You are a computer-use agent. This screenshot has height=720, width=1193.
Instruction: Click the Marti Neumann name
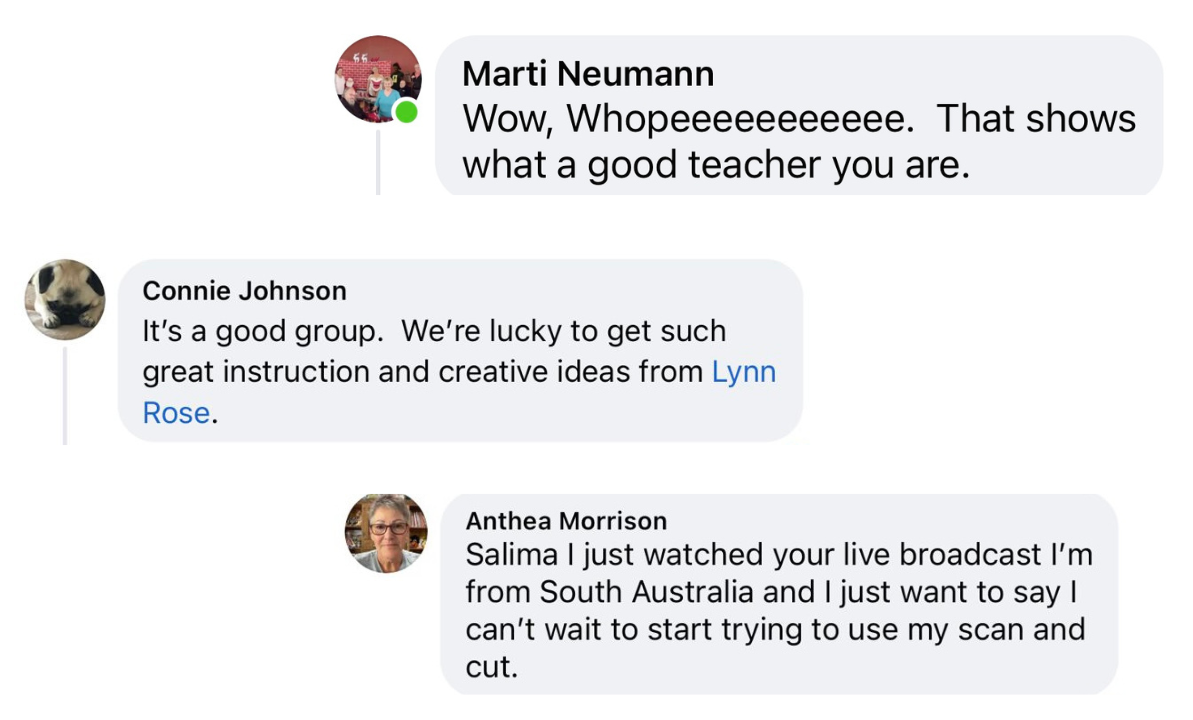(588, 74)
